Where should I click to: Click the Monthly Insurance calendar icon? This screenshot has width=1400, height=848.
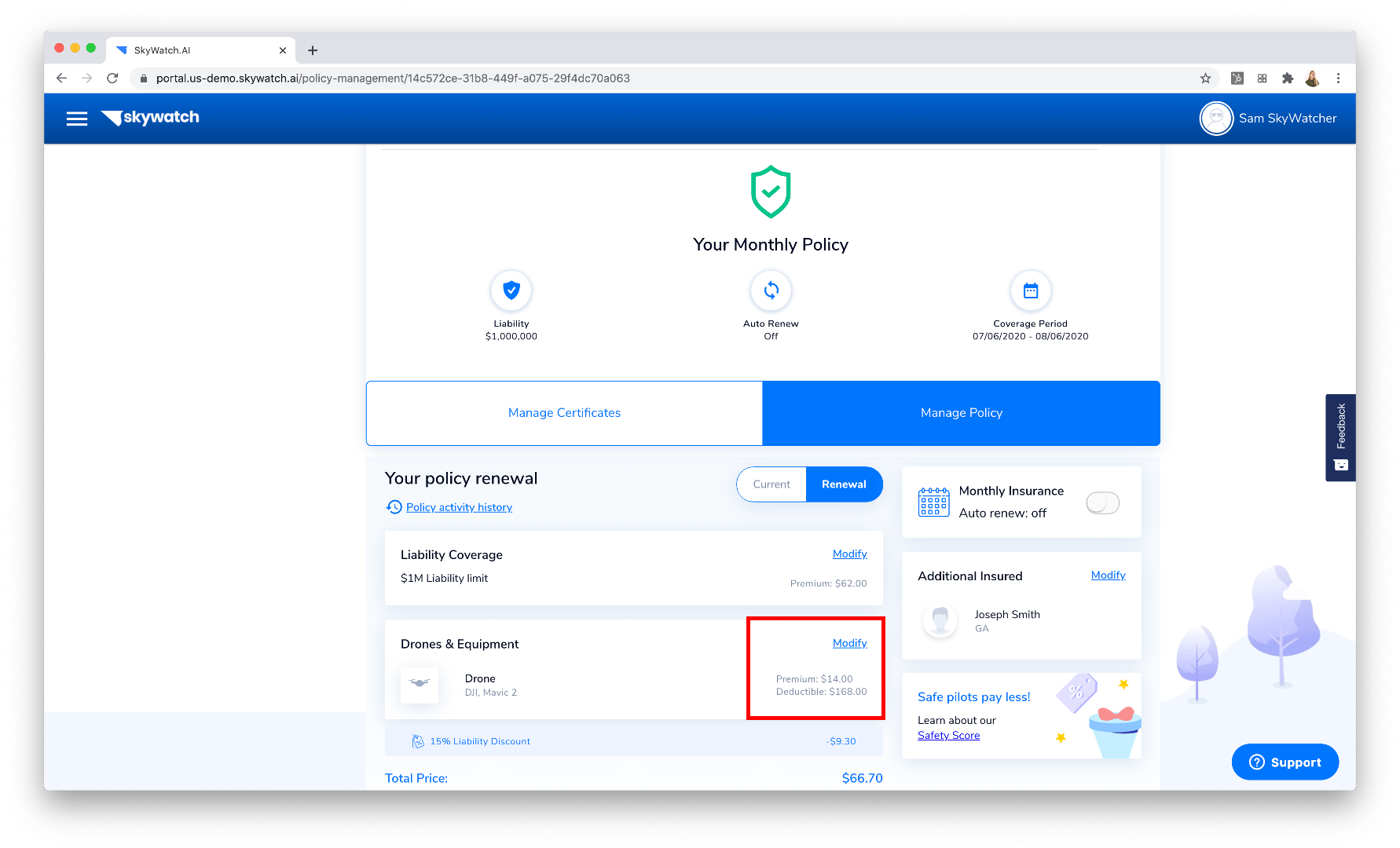coord(933,502)
